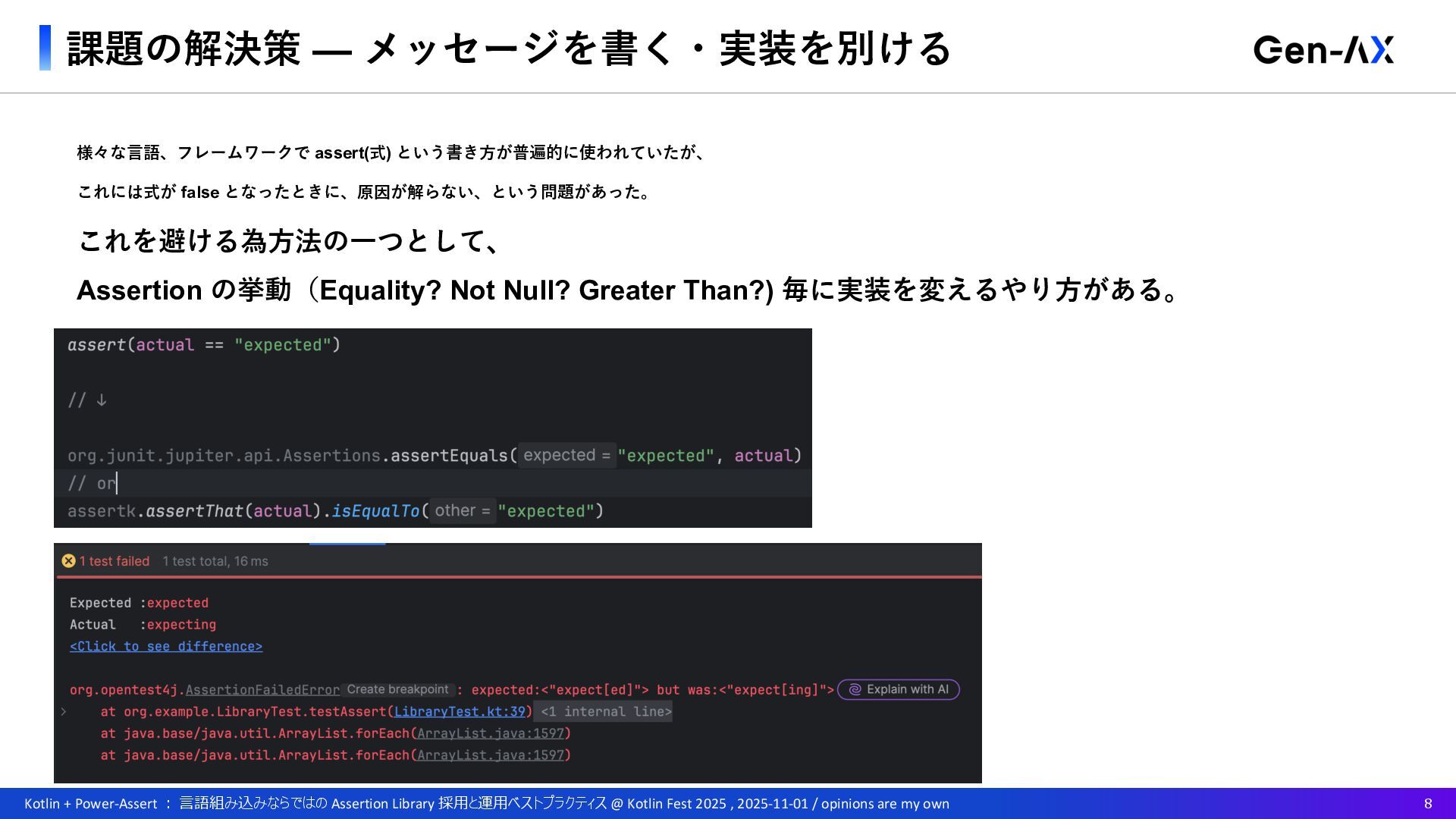Viewport: 1456px width, 819px height.
Task: Click the '1 test failed' status label
Action: 114,561
